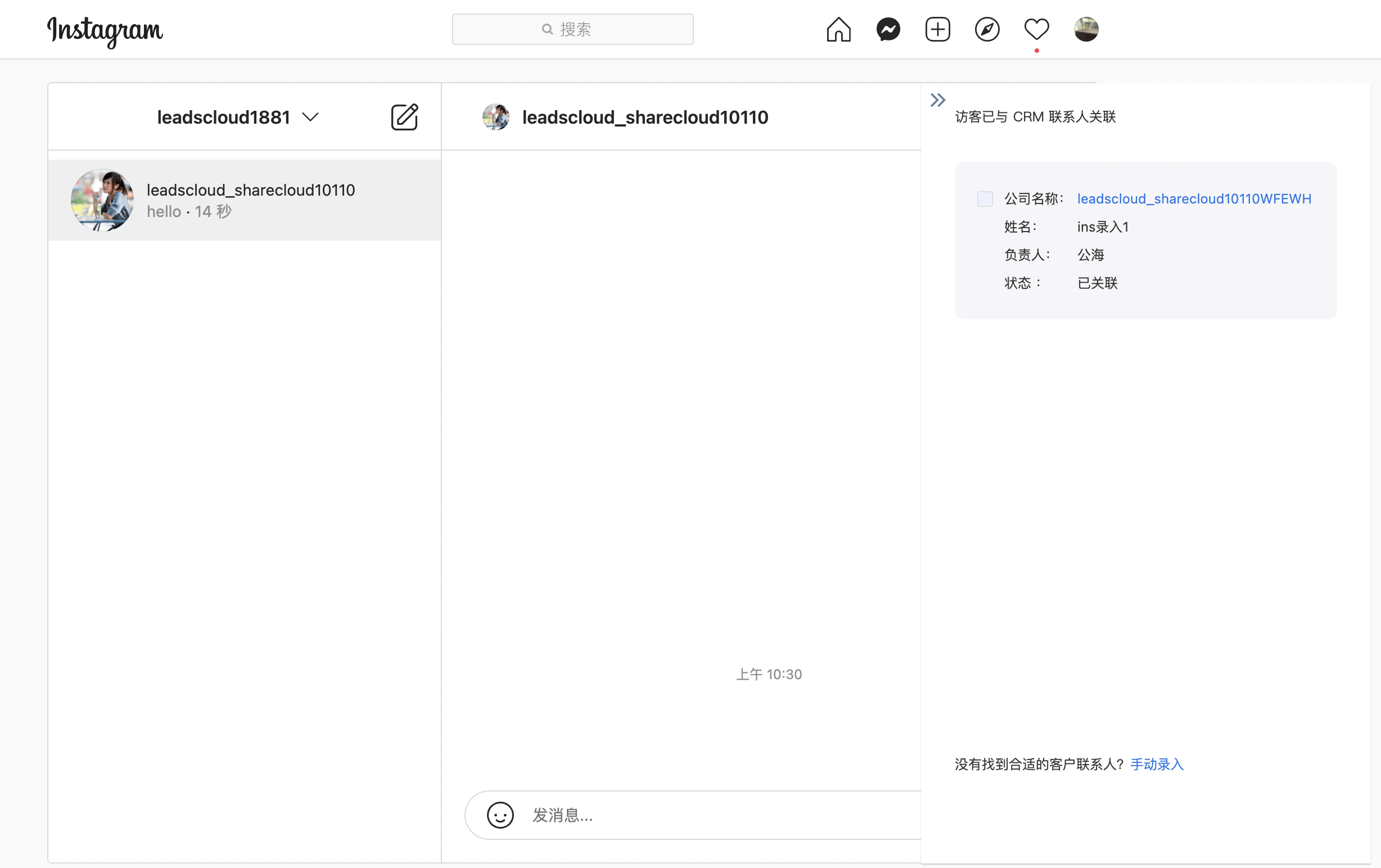The width and height of the screenshot is (1381, 868).
Task: Open the emoji picker smiley icon
Action: (x=500, y=815)
